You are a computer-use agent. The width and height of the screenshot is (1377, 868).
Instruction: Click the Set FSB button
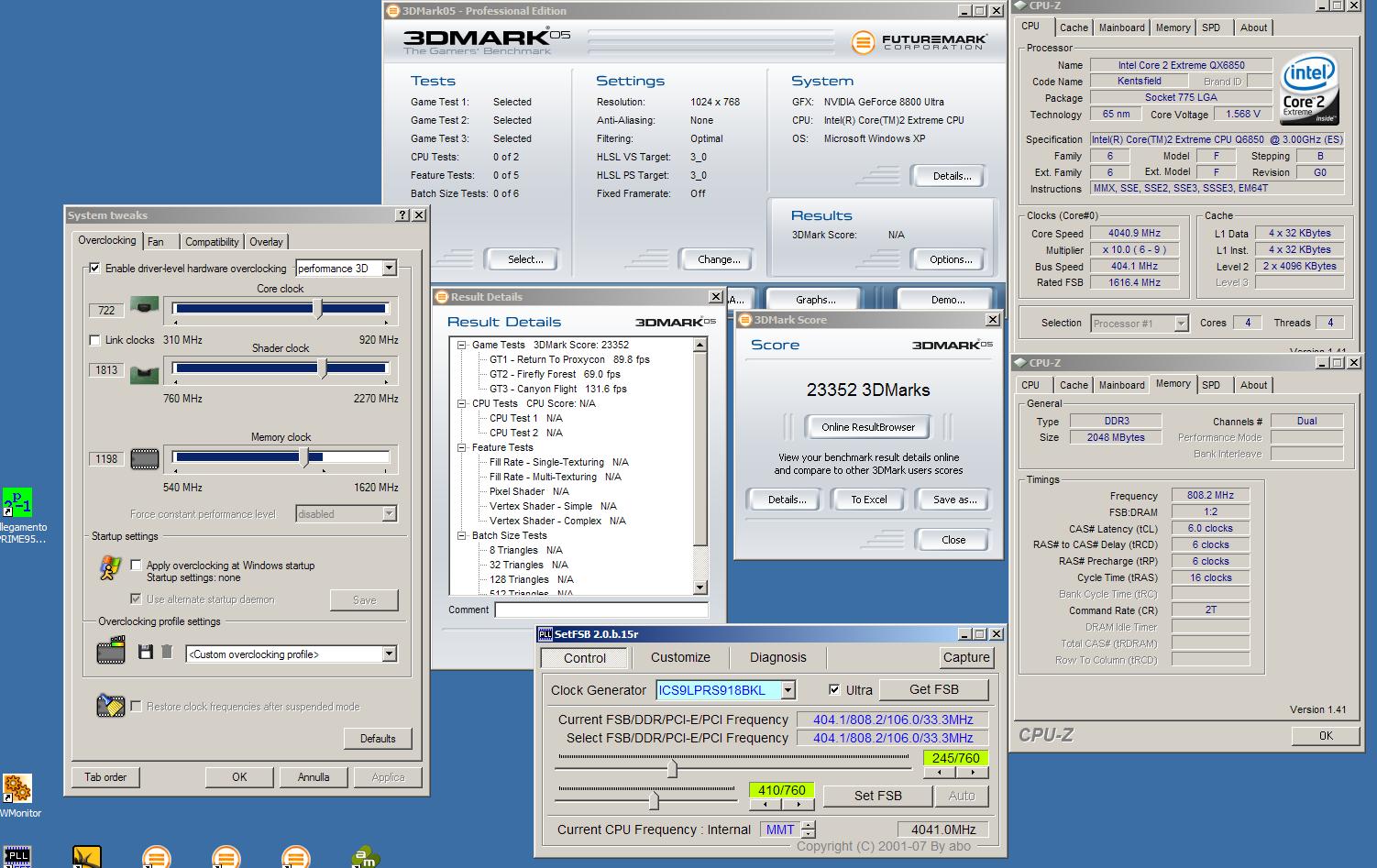[878, 796]
